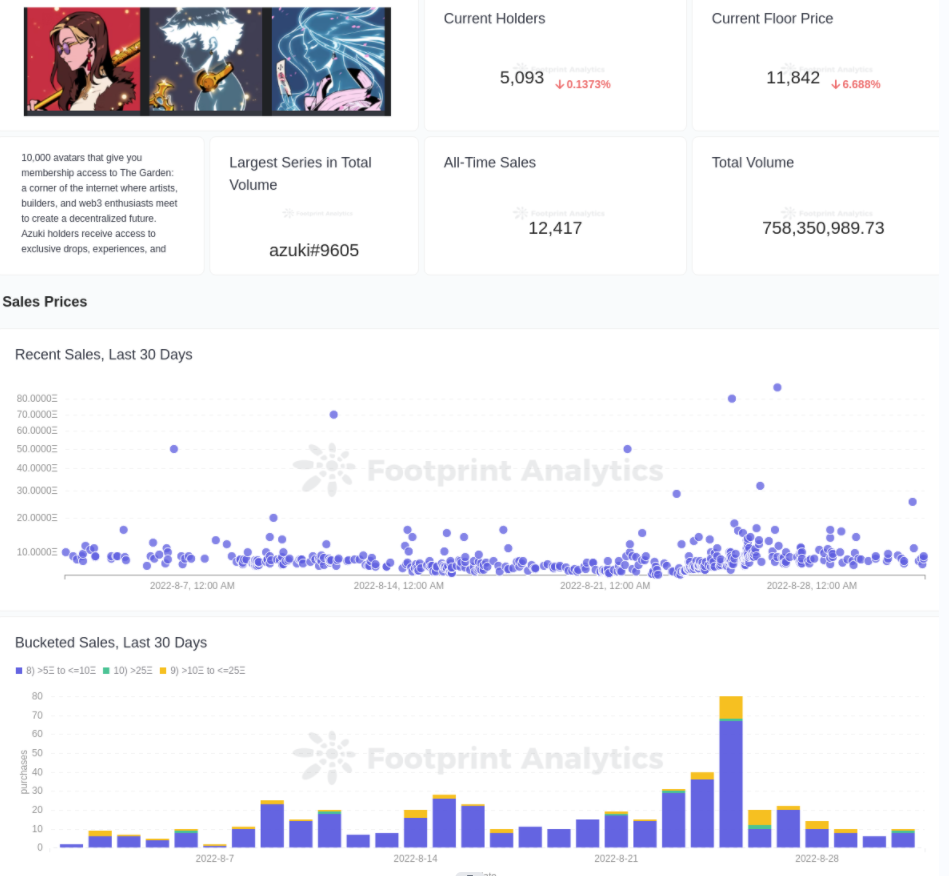Click the Footprint watermark on All-Time Sales card
This screenshot has height=876, width=949.
point(560,213)
